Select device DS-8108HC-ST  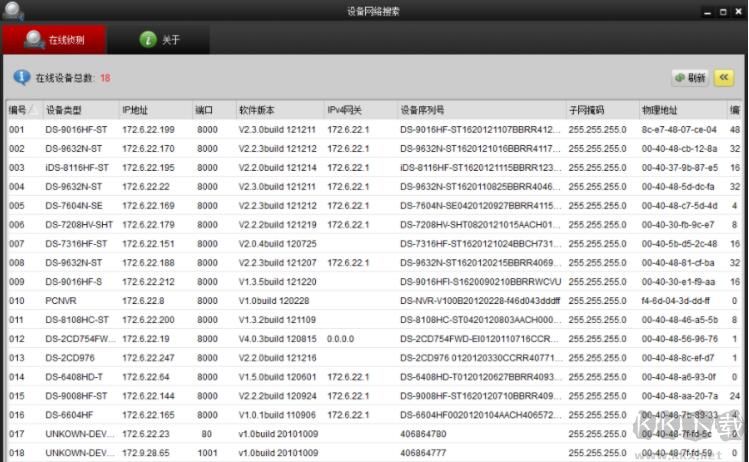click(x=77, y=320)
